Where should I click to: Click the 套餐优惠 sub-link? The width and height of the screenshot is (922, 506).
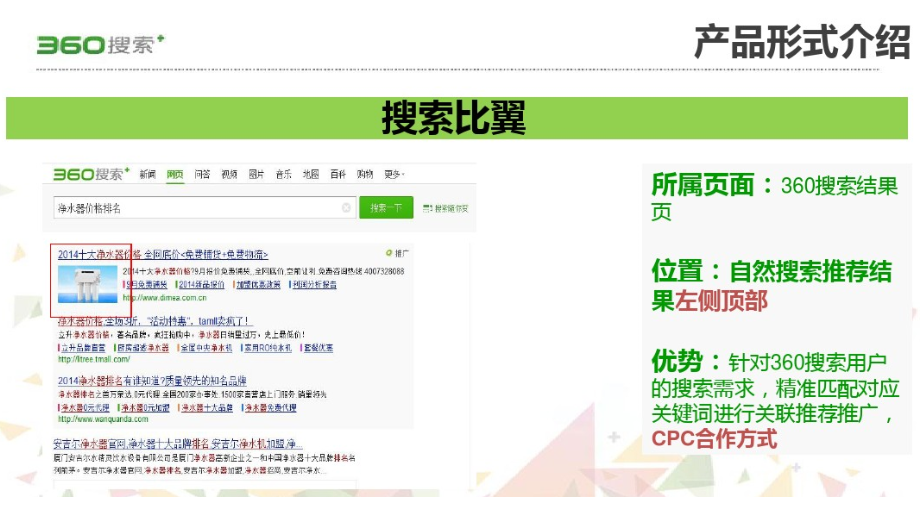[318, 348]
